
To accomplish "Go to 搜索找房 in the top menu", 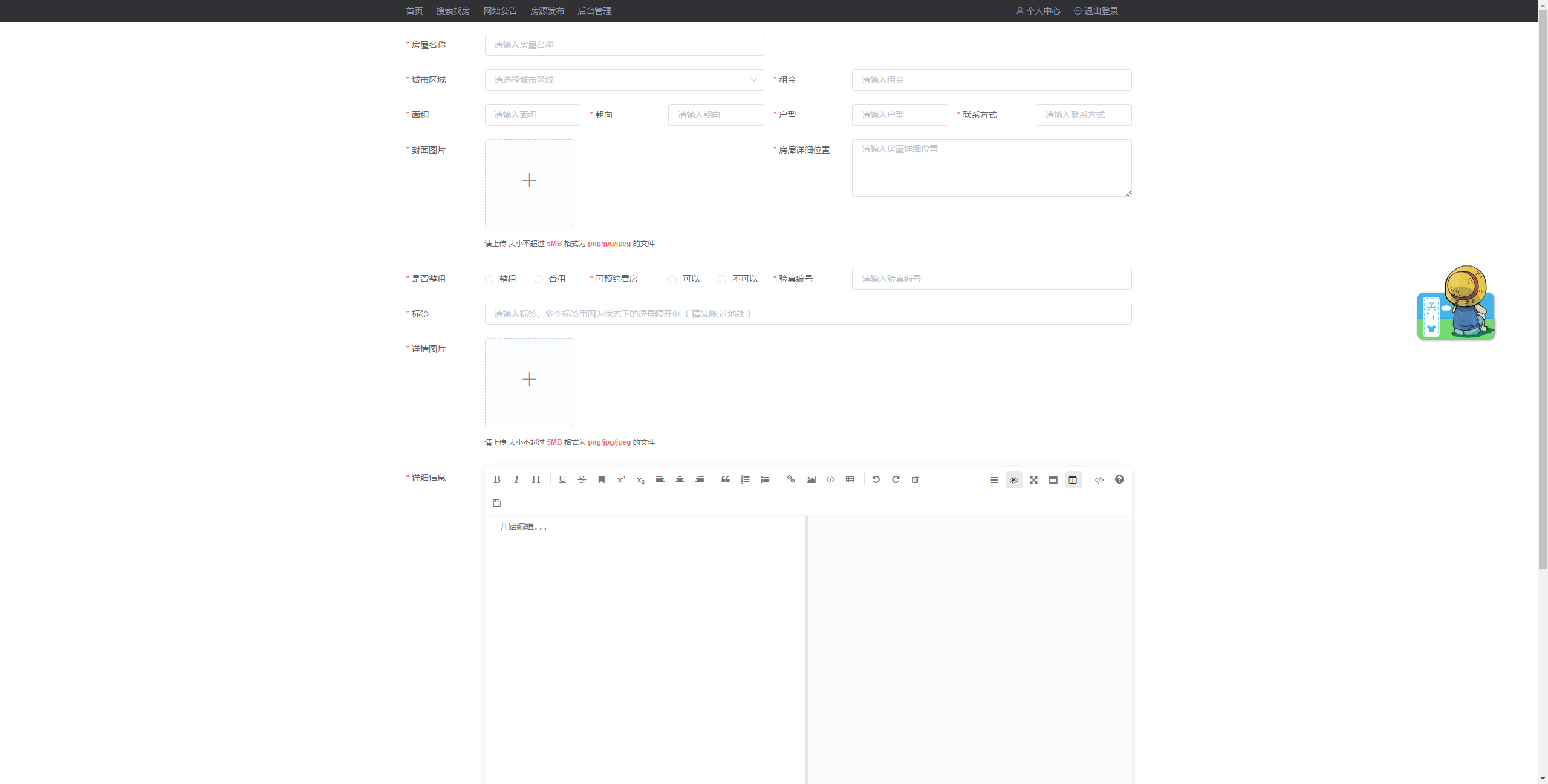I will (453, 11).
